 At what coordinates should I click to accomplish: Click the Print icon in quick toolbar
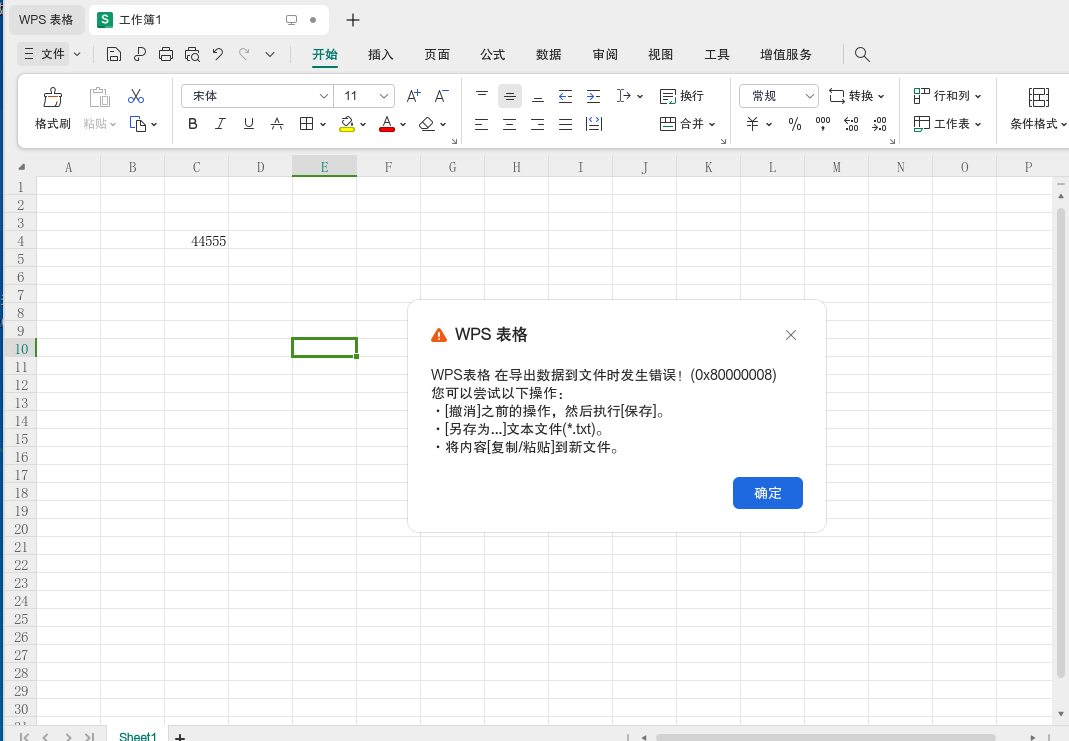click(x=166, y=55)
